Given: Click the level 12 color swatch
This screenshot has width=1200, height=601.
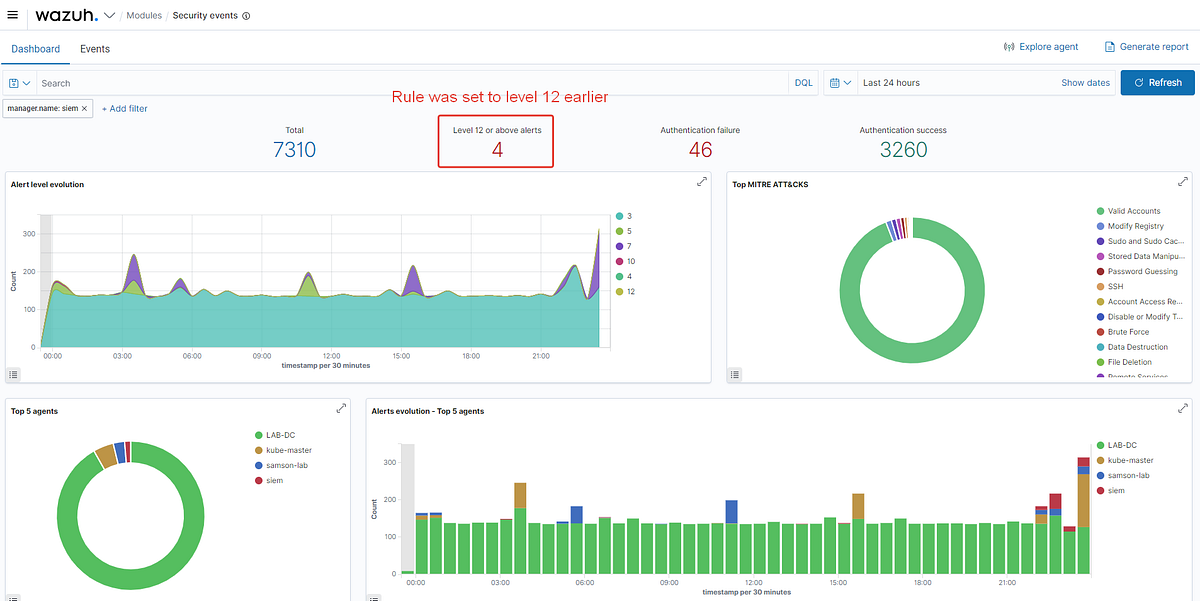Looking at the screenshot, I should pos(620,291).
